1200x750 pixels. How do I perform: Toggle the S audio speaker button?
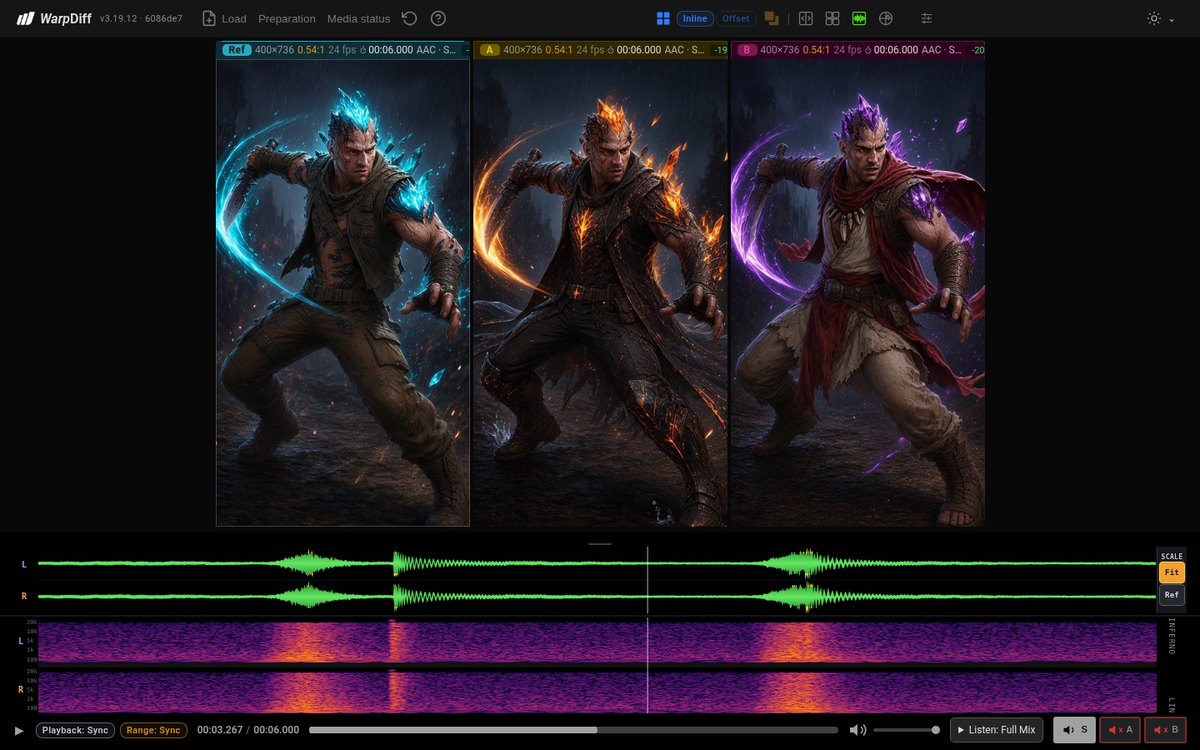[x=1075, y=730]
